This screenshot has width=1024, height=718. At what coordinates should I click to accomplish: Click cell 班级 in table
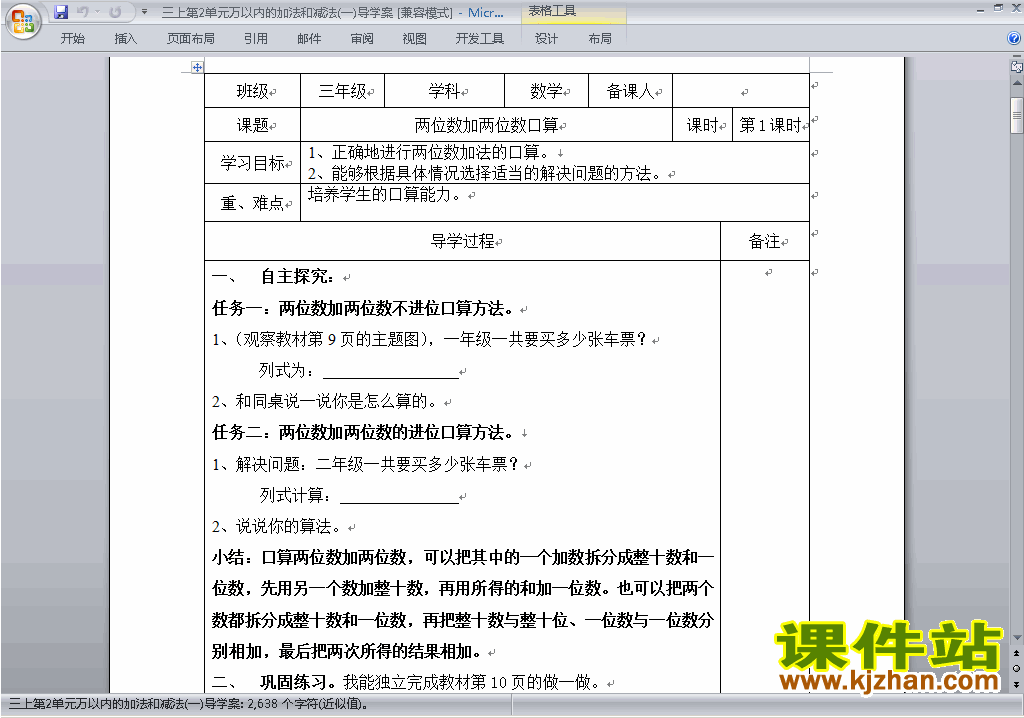coord(253,91)
